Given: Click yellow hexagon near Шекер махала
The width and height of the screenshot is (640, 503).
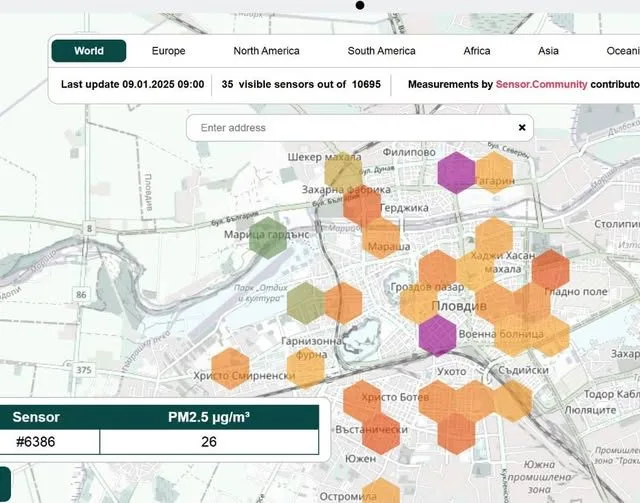Looking at the screenshot, I should pos(343,173).
